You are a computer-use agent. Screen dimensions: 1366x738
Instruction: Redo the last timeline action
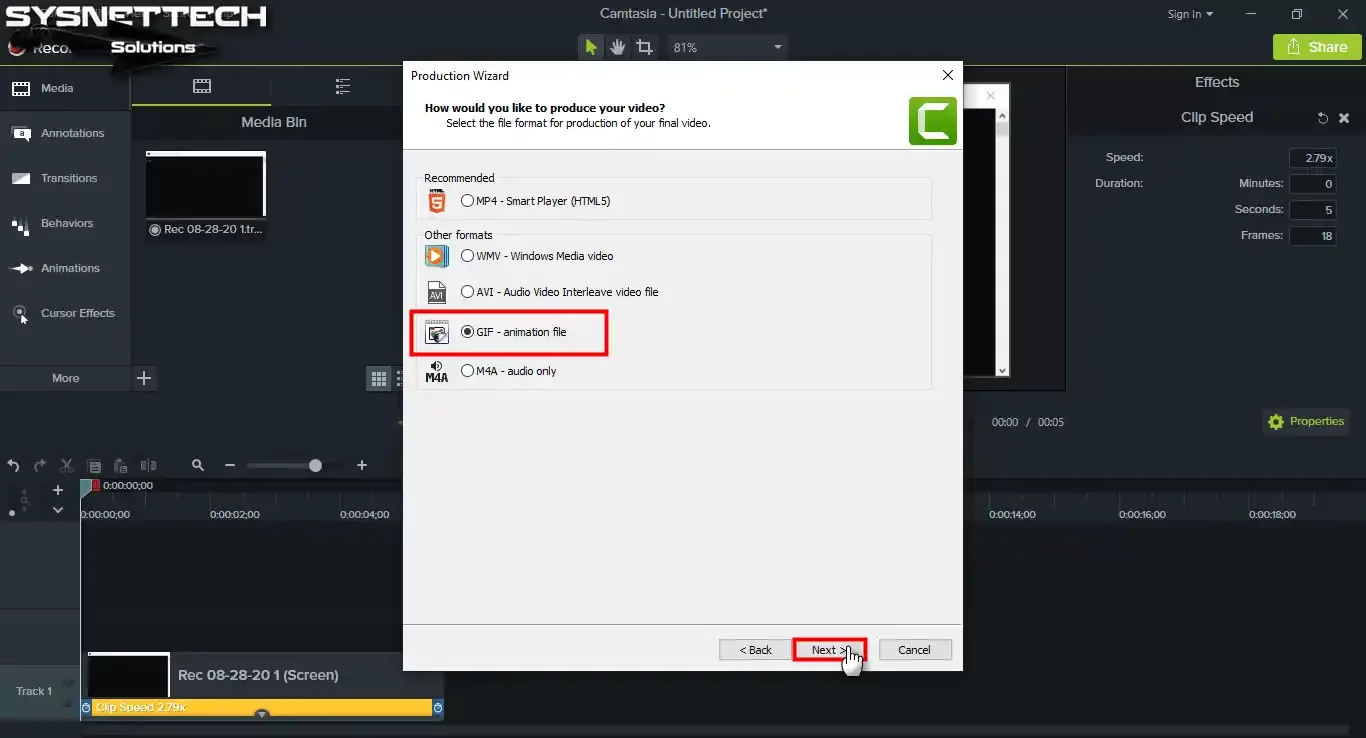40,466
